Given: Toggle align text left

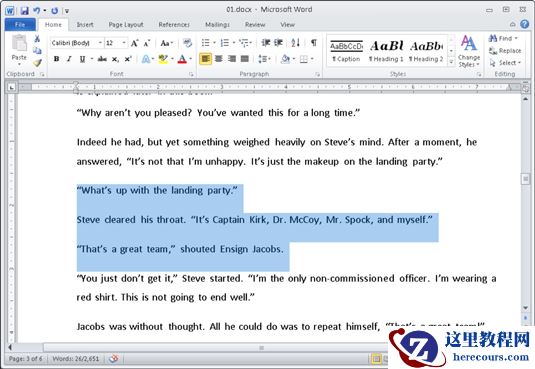Looking at the screenshot, I should pyautogui.click(x=205, y=59).
